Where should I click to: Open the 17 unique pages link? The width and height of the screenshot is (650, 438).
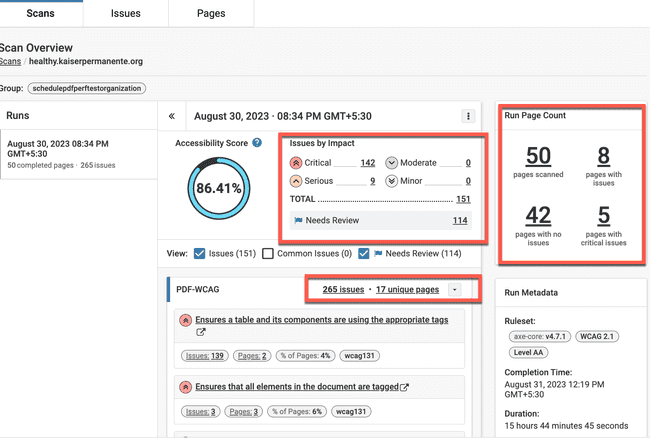[407, 289]
